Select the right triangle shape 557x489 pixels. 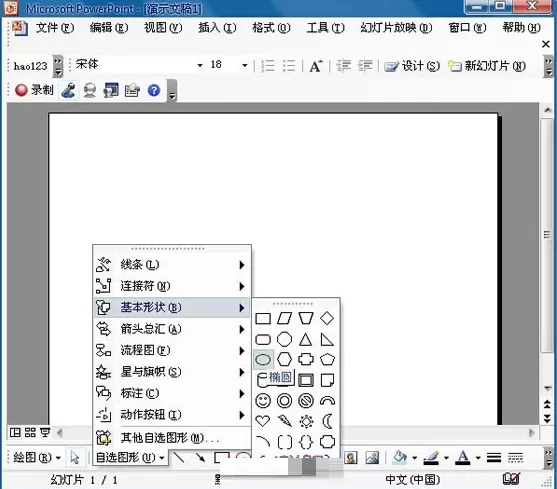327,339
